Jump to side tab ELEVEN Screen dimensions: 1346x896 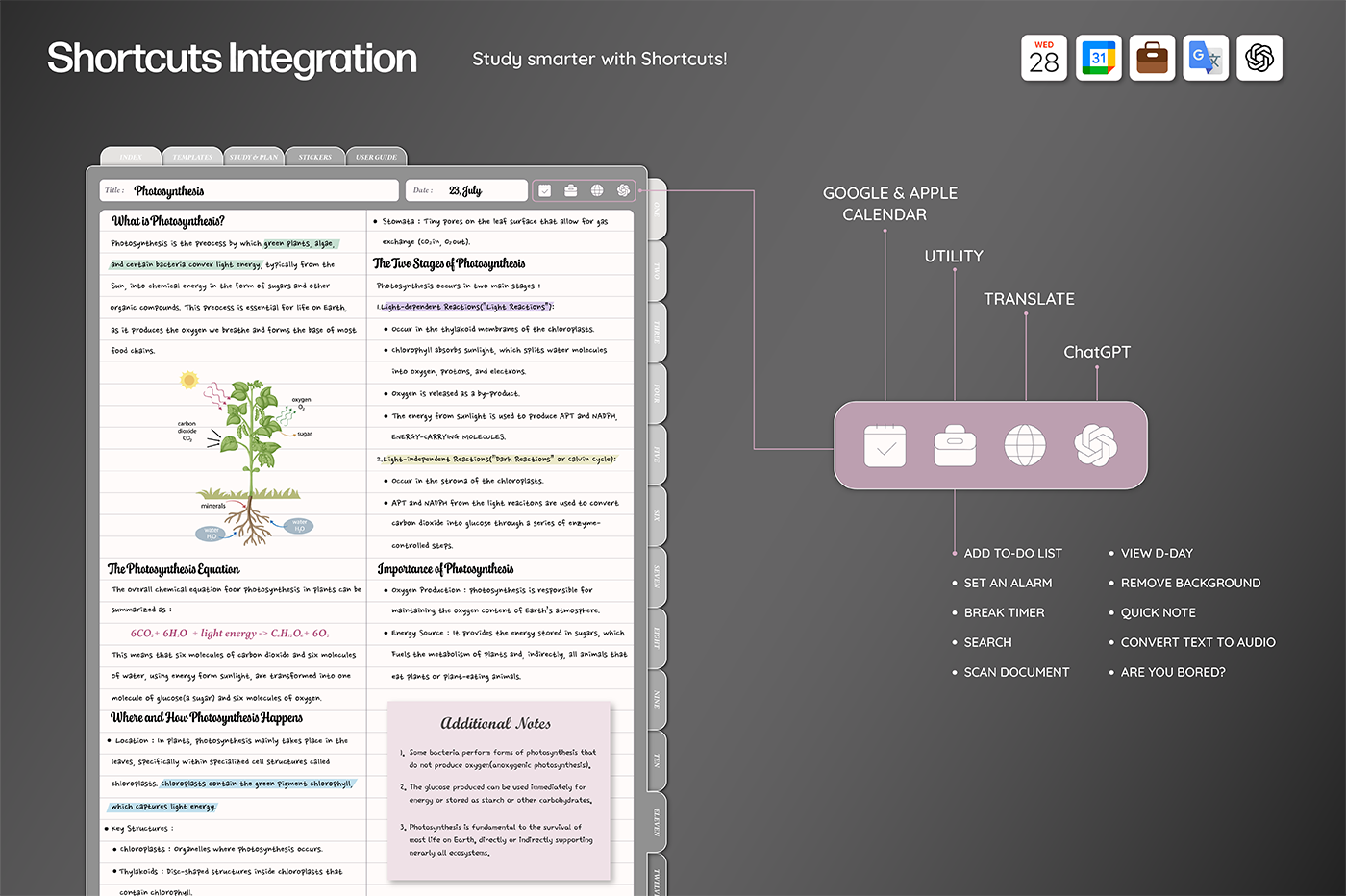pos(657,822)
